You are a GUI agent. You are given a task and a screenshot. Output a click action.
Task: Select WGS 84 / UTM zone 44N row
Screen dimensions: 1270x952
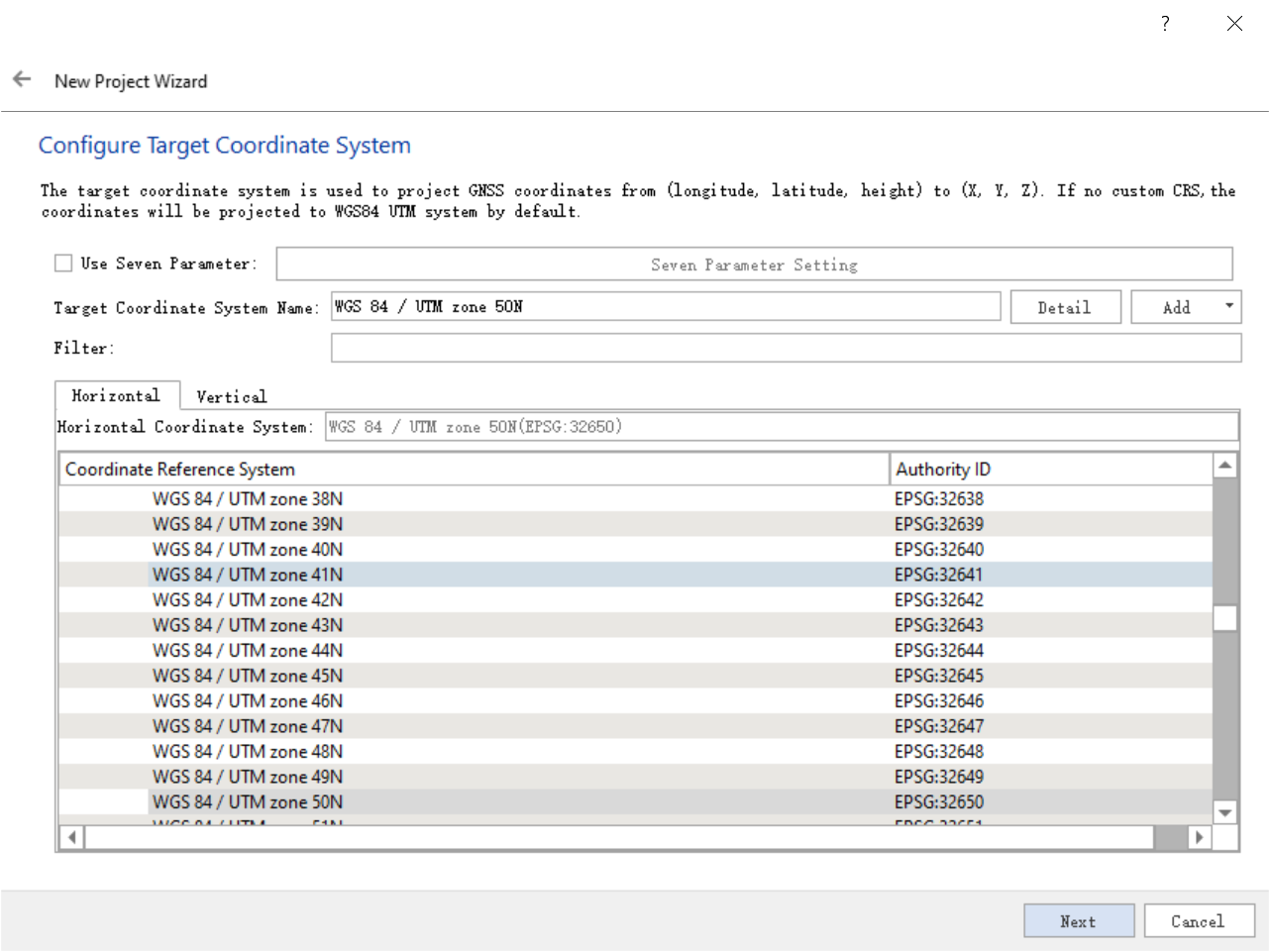coord(635,650)
